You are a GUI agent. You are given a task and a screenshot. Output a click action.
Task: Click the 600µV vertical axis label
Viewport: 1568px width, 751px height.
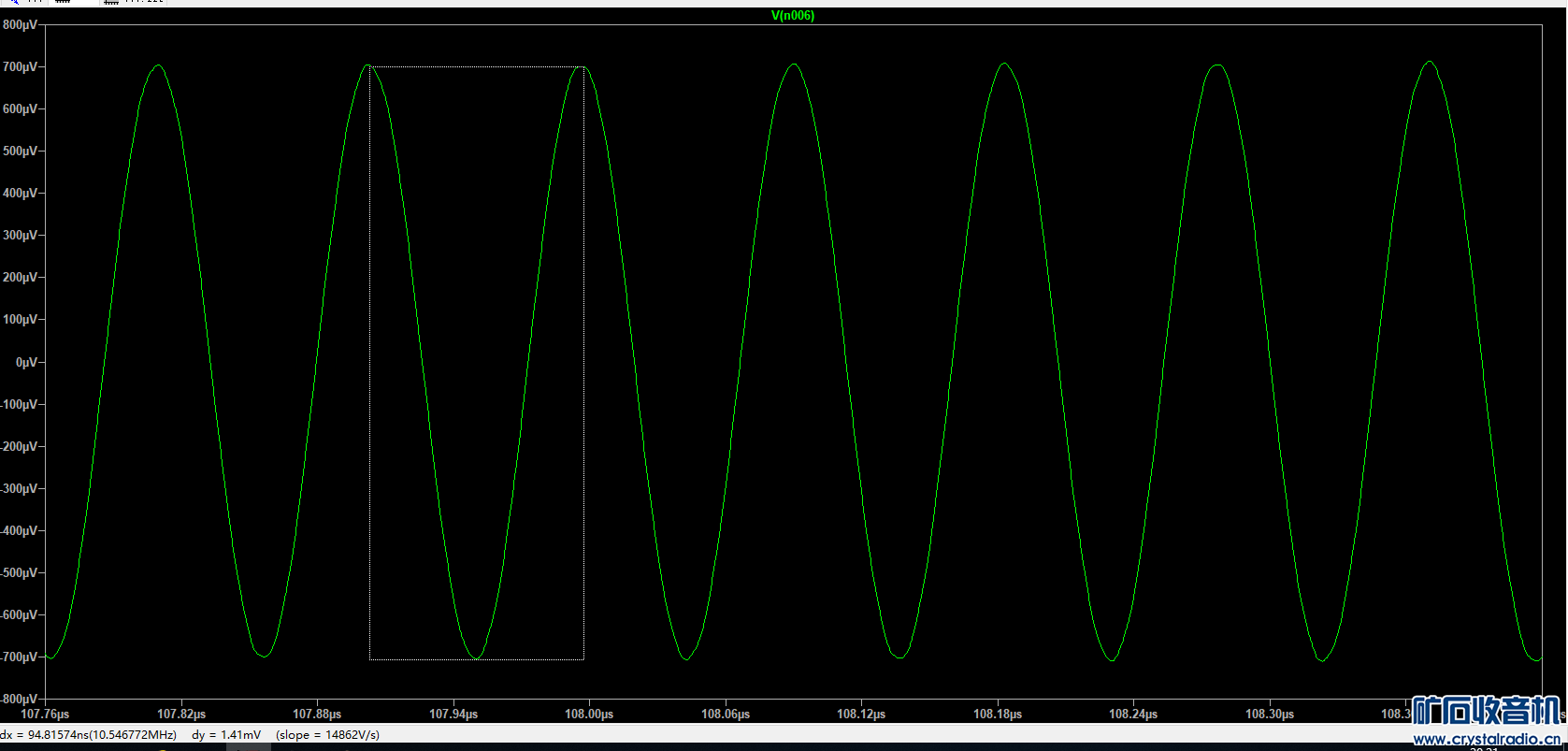(20, 109)
